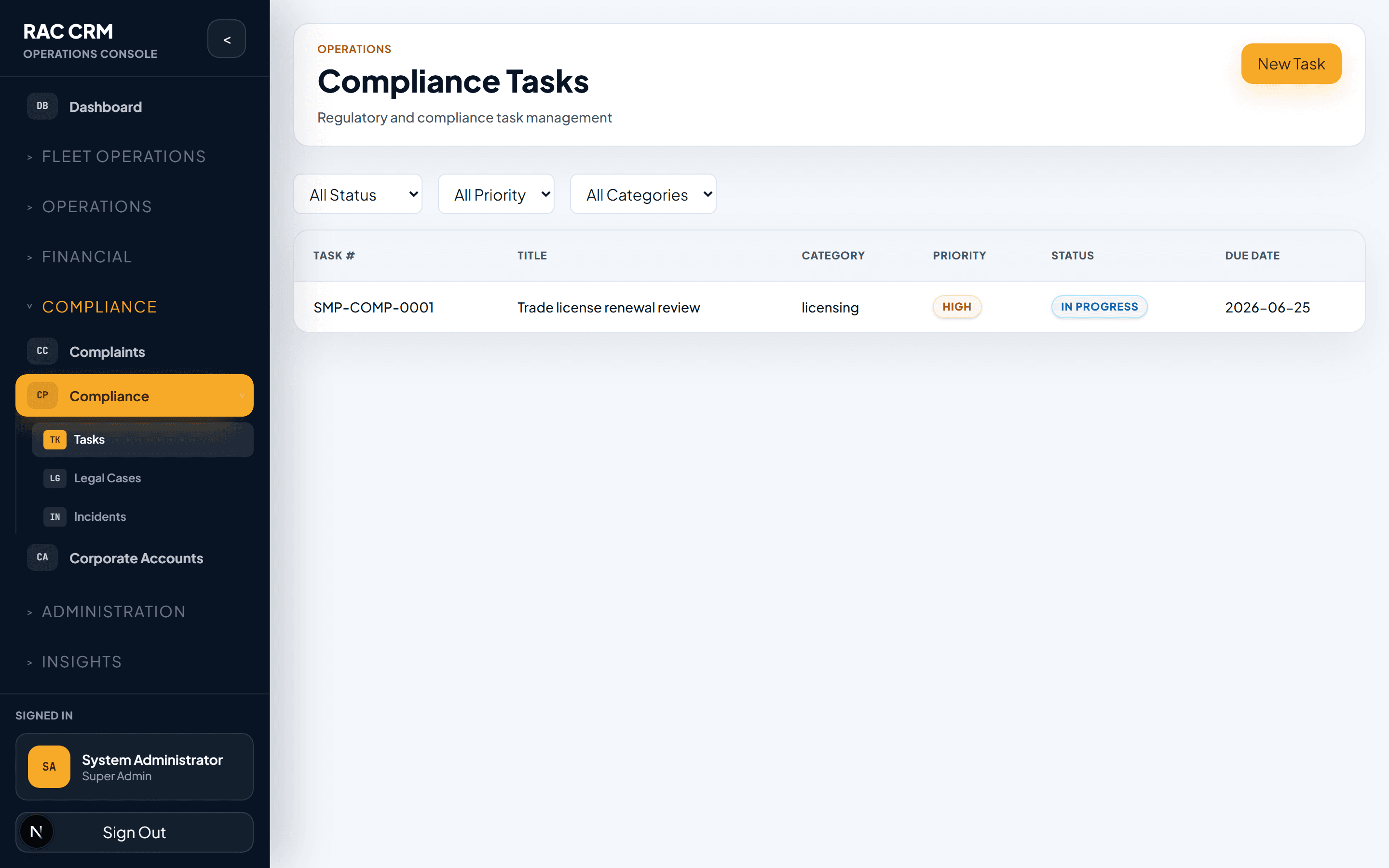This screenshot has height=868, width=1389.
Task: Click the TK Tasks icon
Action: [x=55, y=440]
